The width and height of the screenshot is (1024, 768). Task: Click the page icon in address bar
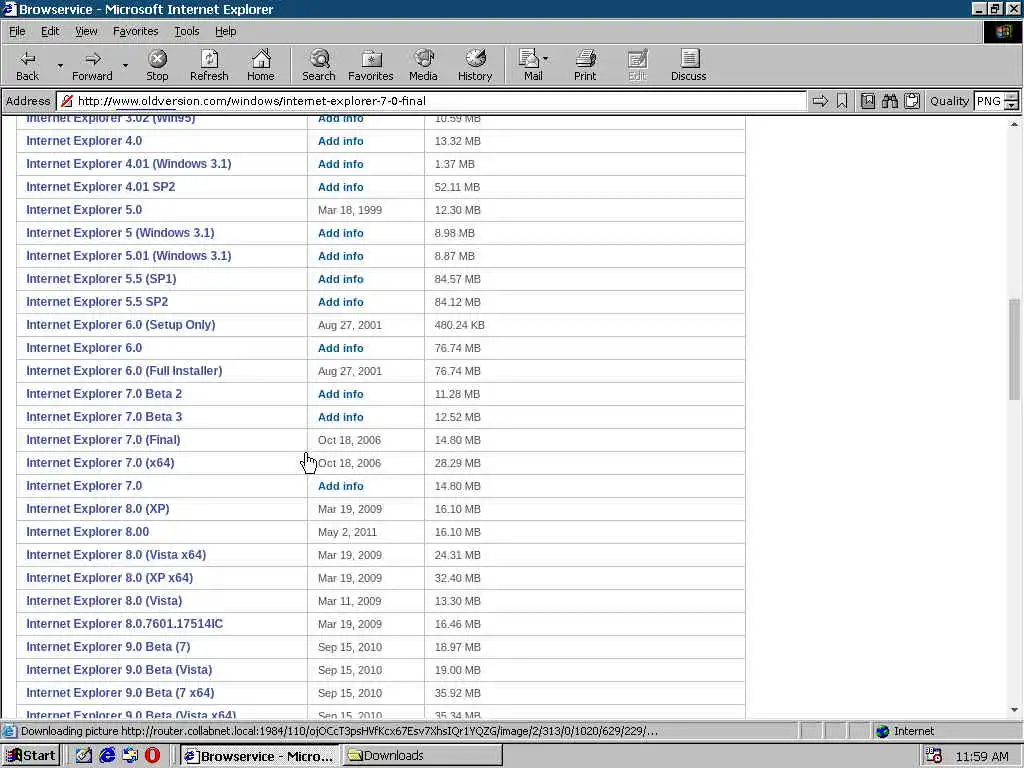coord(67,101)
